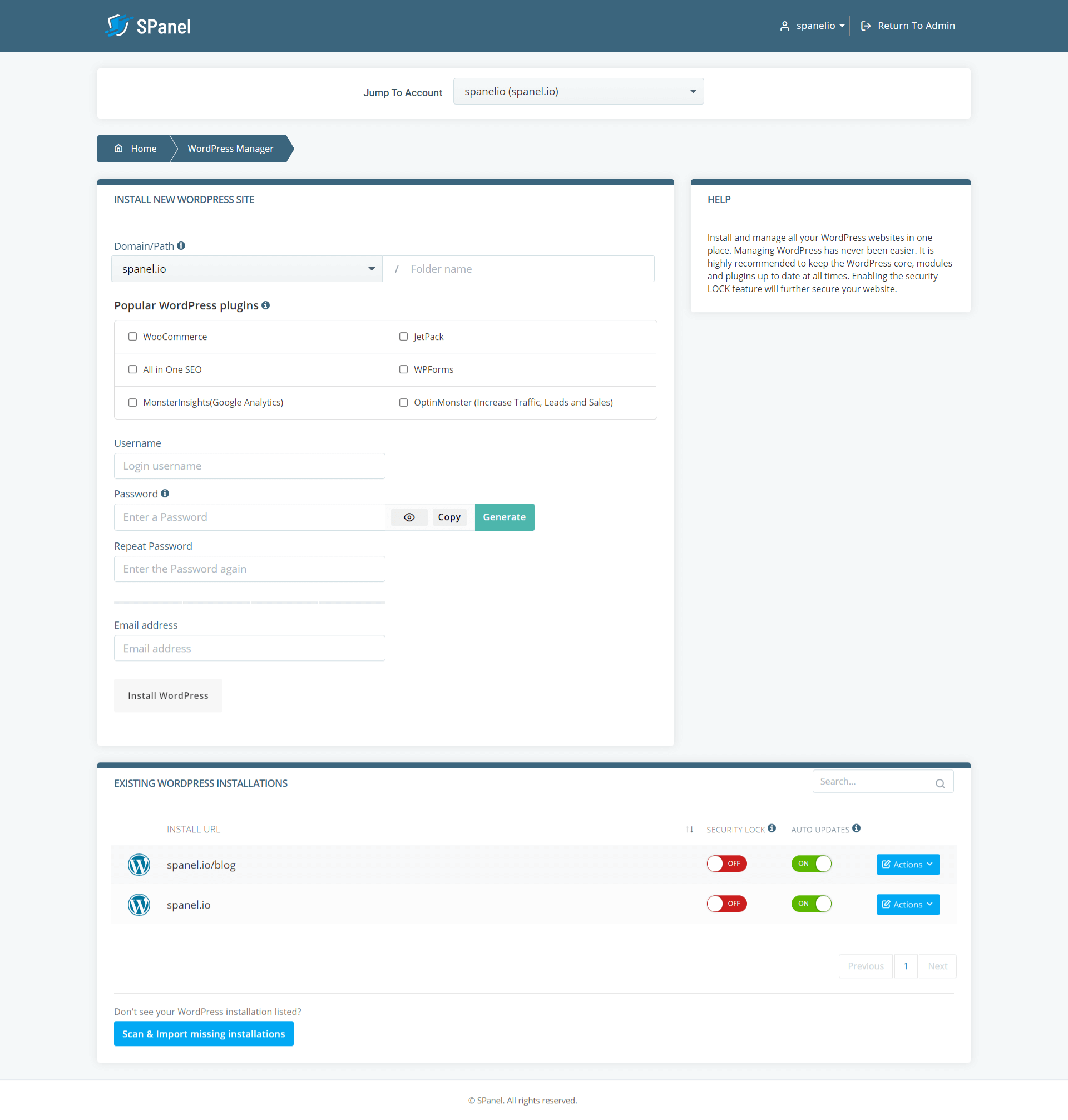This screenshot has width=1068, height=1120.
Task: Click the Home breadcrumb house icon
Action: pyautogui.click(x=118, y=149)
